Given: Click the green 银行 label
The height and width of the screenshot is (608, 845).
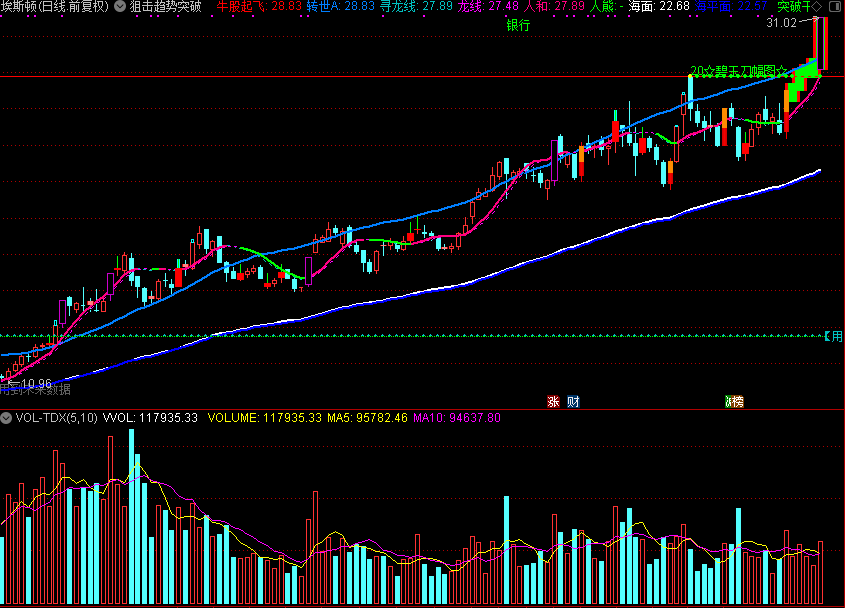Looking at the screenshot, I should (518, 25).
